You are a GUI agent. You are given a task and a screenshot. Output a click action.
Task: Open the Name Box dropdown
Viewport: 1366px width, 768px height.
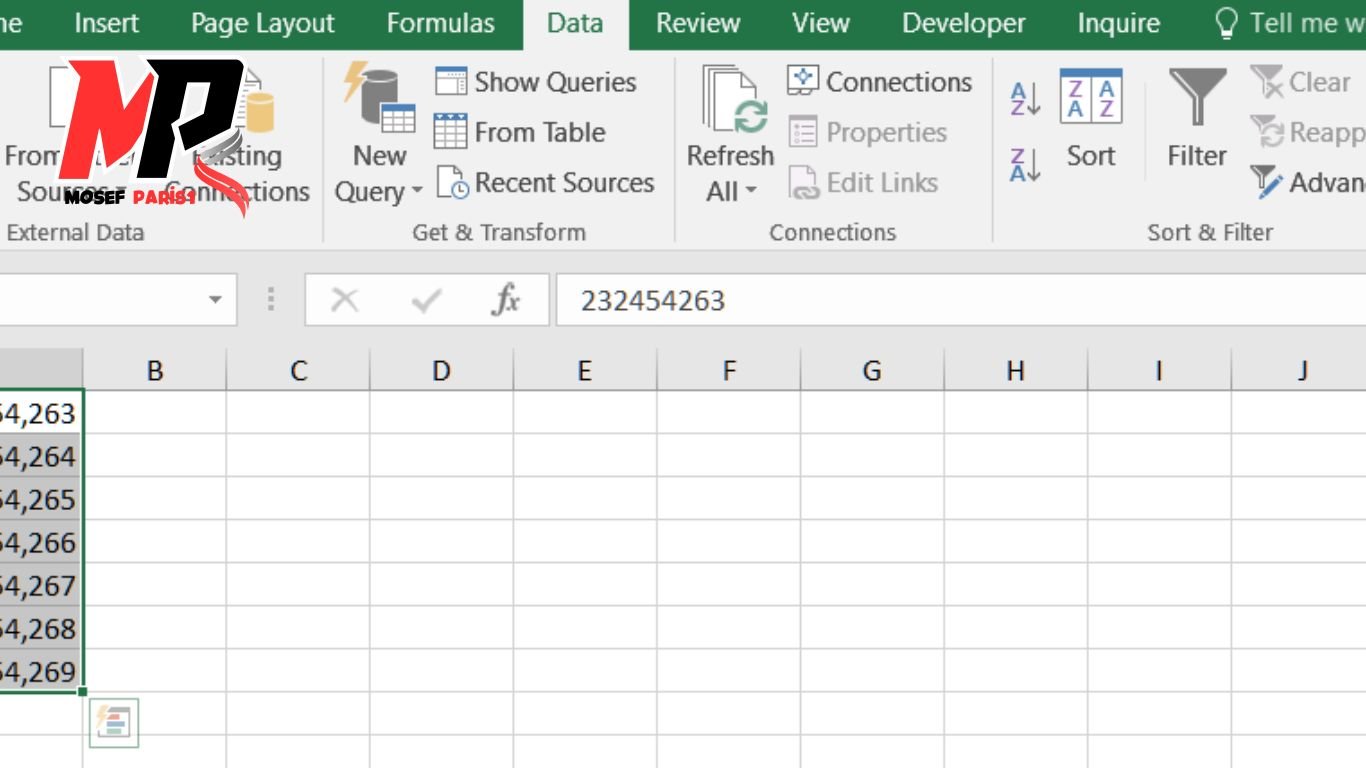click(215, 299)
